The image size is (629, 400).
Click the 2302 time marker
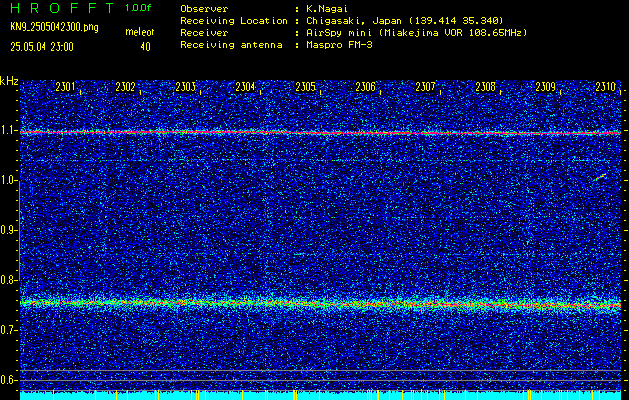pyautogui.click(x=125, y=87)
